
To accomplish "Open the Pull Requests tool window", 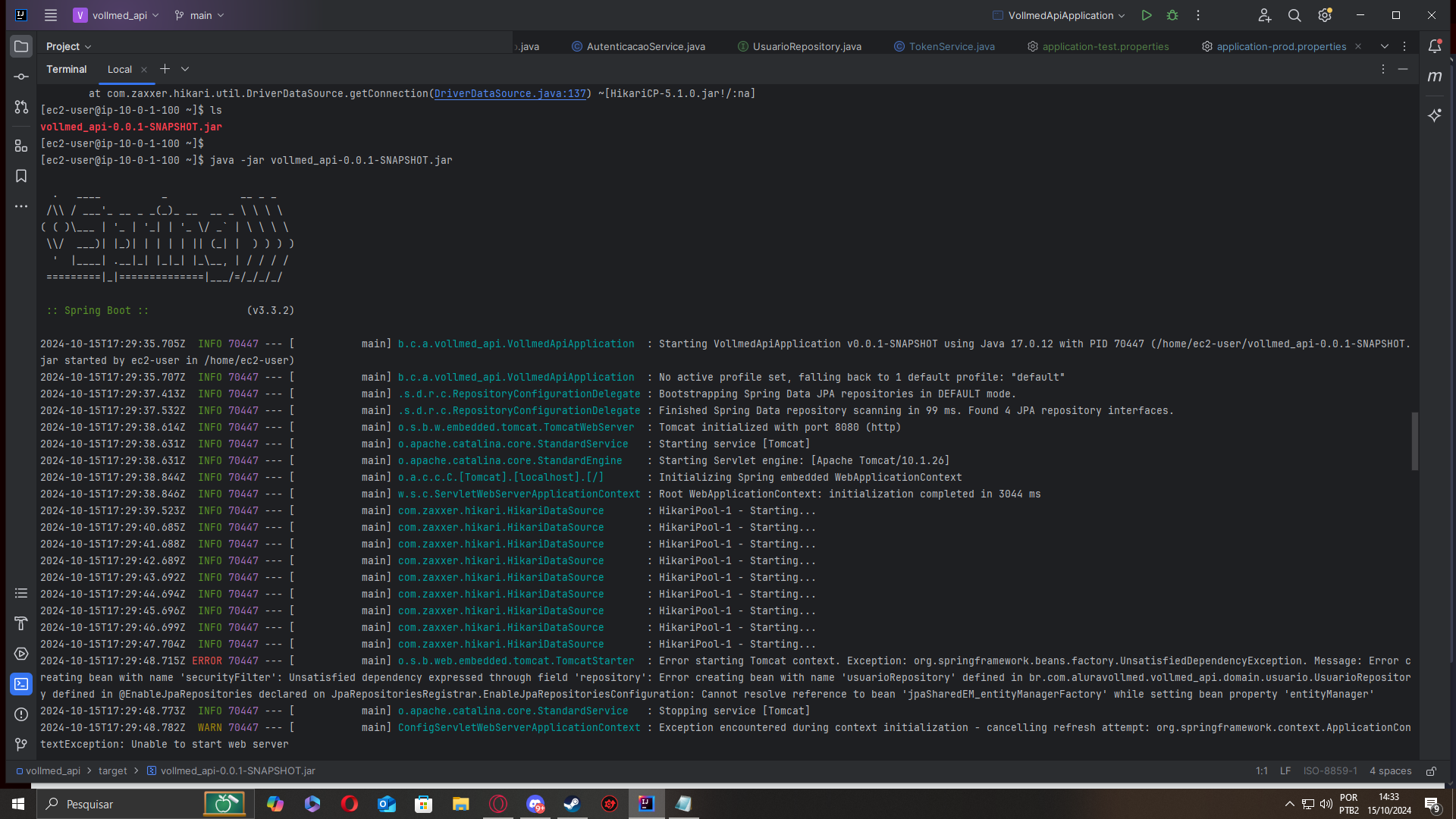I will tap(21, 107).
